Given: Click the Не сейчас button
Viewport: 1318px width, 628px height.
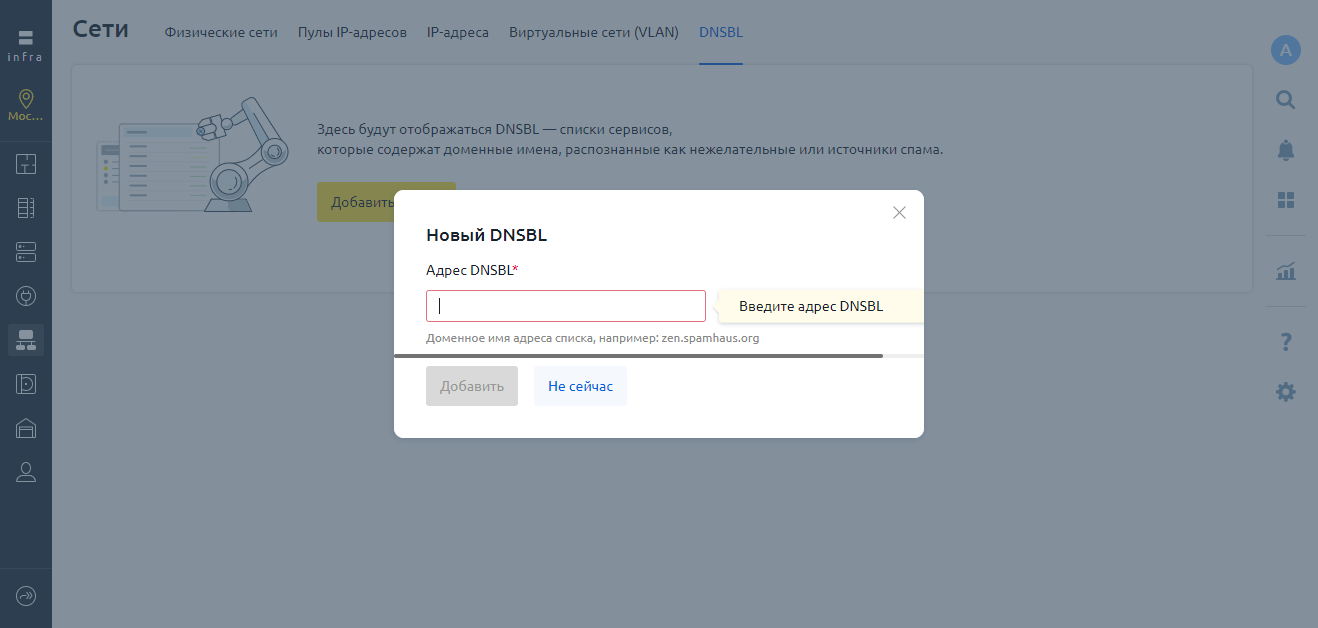Looking at the screenshot, I should 580,386.
